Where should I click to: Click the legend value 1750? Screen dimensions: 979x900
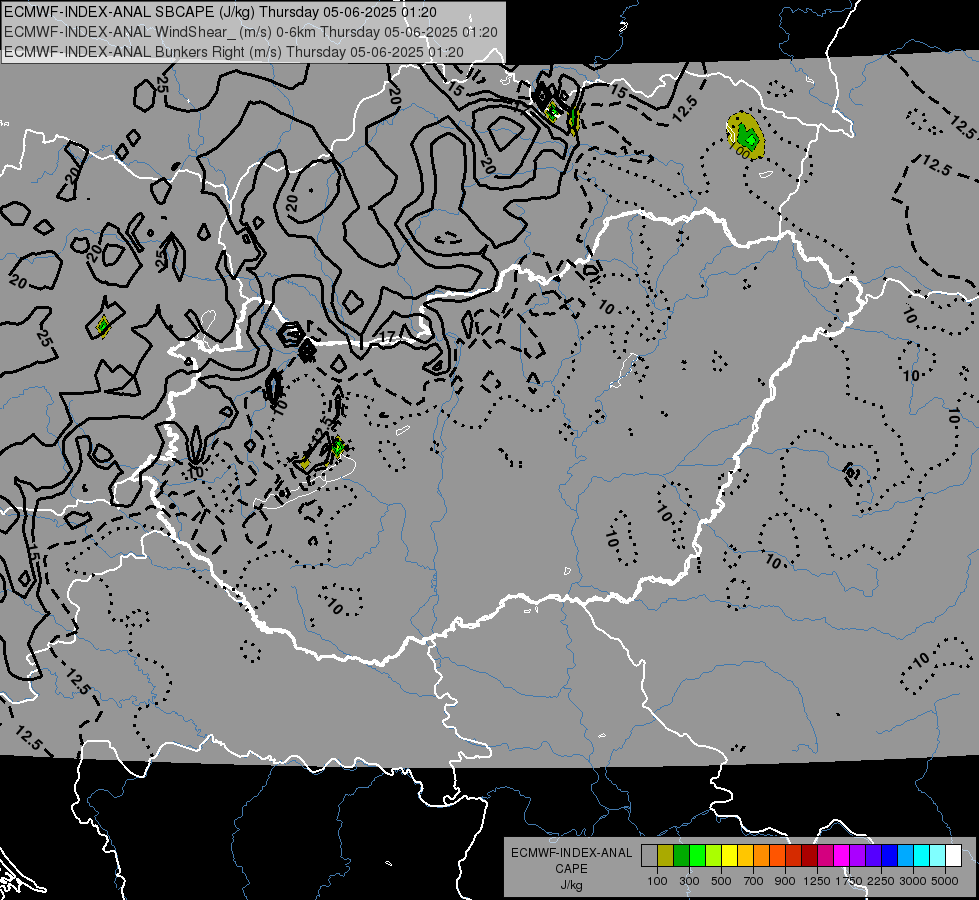click(849, 881)
